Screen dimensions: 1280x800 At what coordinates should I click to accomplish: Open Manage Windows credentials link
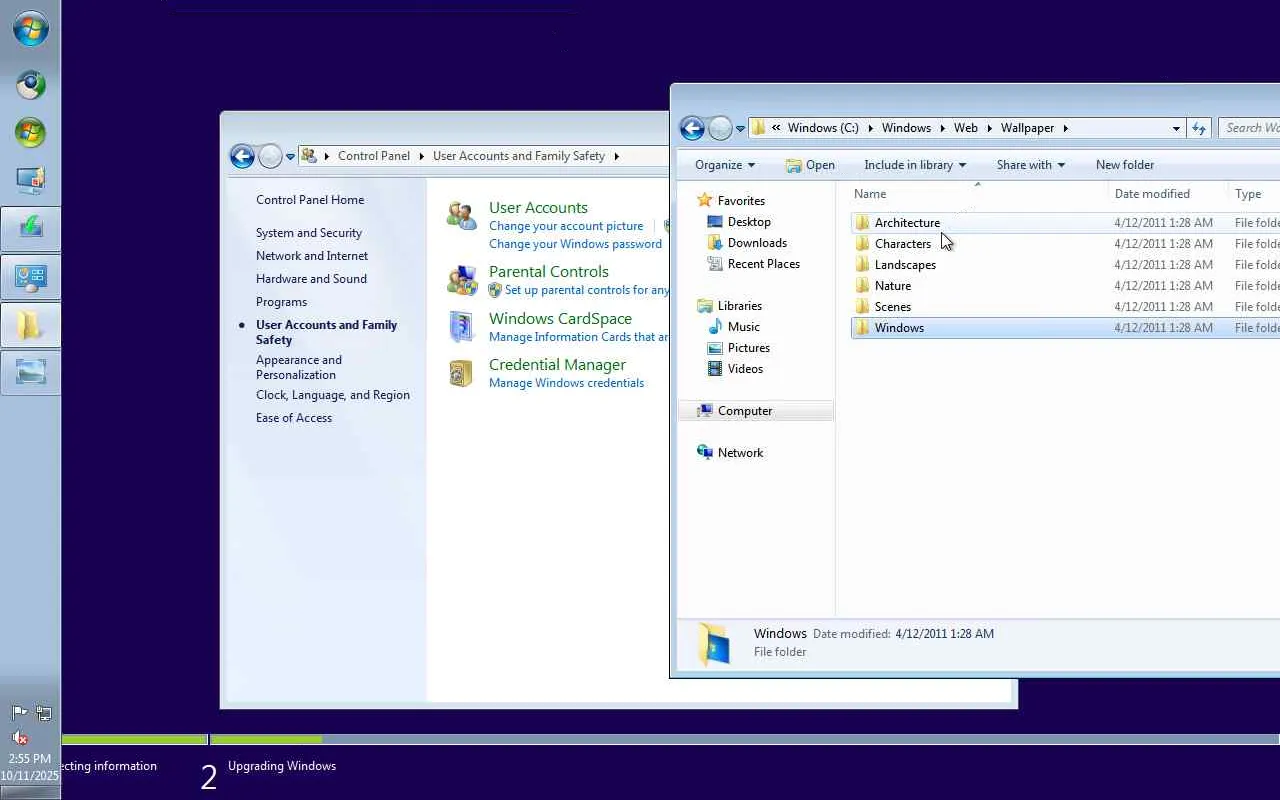click(x=566, y=383)
